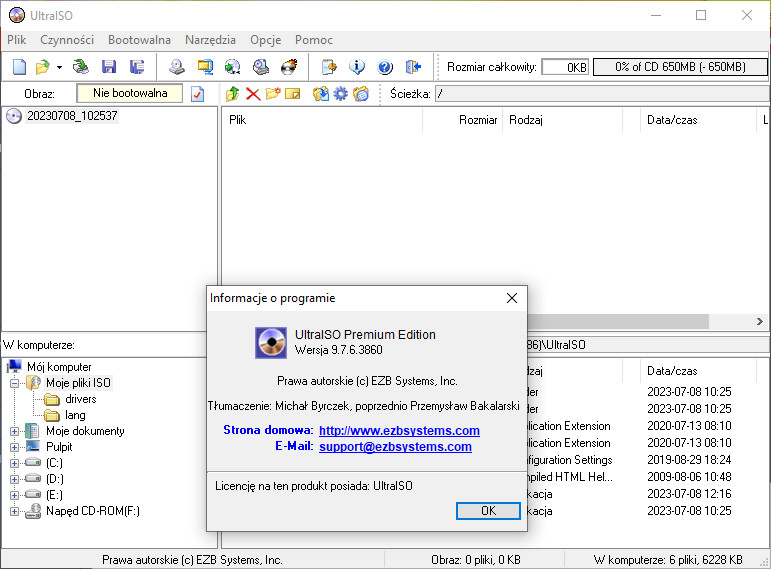
Task: Select the 20230708_102537 image root node
Action: (x=72, y=116)
